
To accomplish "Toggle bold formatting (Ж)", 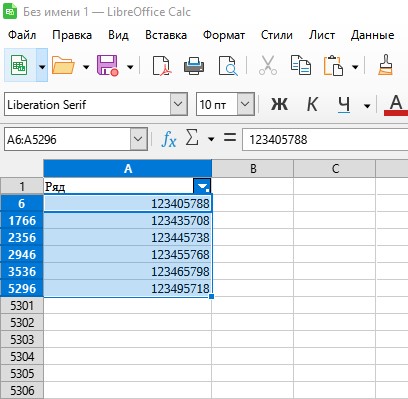I will coord(279,105).
